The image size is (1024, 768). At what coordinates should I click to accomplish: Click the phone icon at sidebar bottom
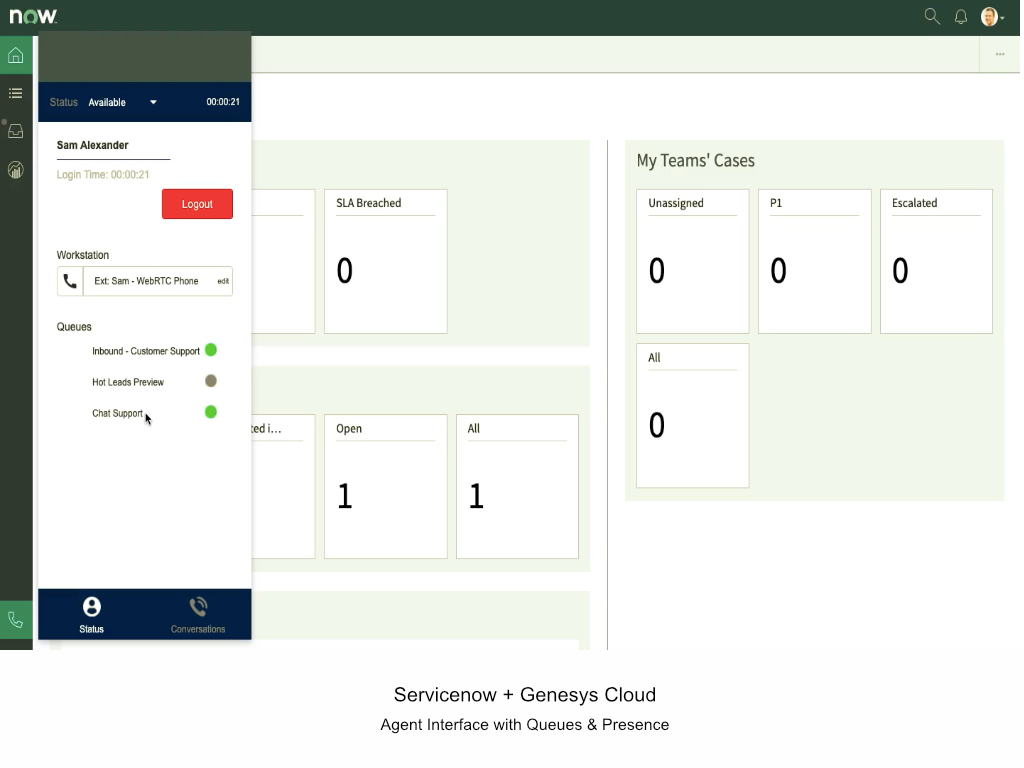[16, 620]
